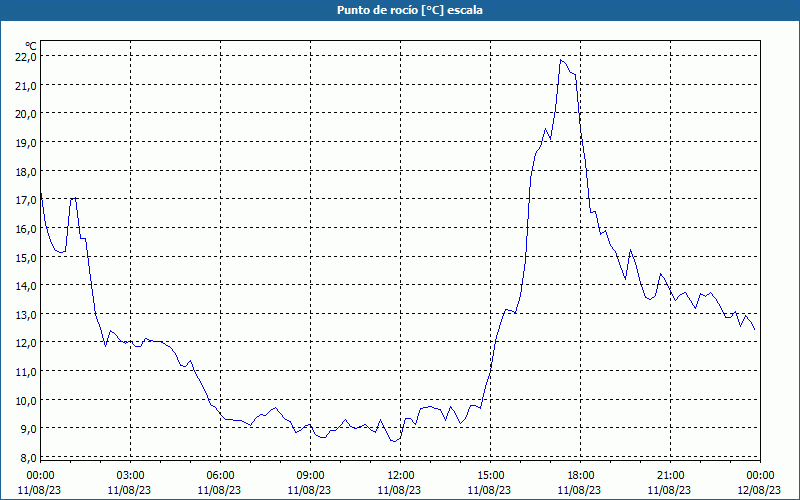Click the 06:00 time label
Image resolution: width=800 pixels, height=500 pixels.
220,476
